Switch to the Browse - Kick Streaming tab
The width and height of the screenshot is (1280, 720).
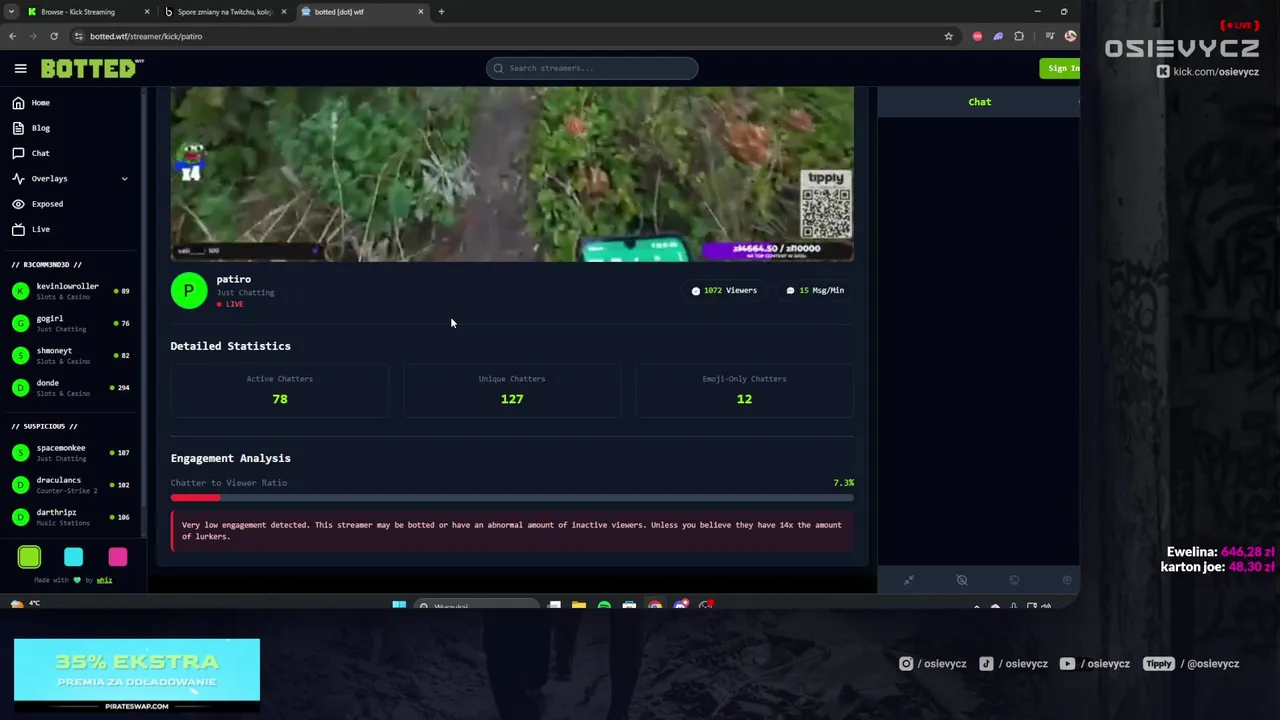point(88,12)
